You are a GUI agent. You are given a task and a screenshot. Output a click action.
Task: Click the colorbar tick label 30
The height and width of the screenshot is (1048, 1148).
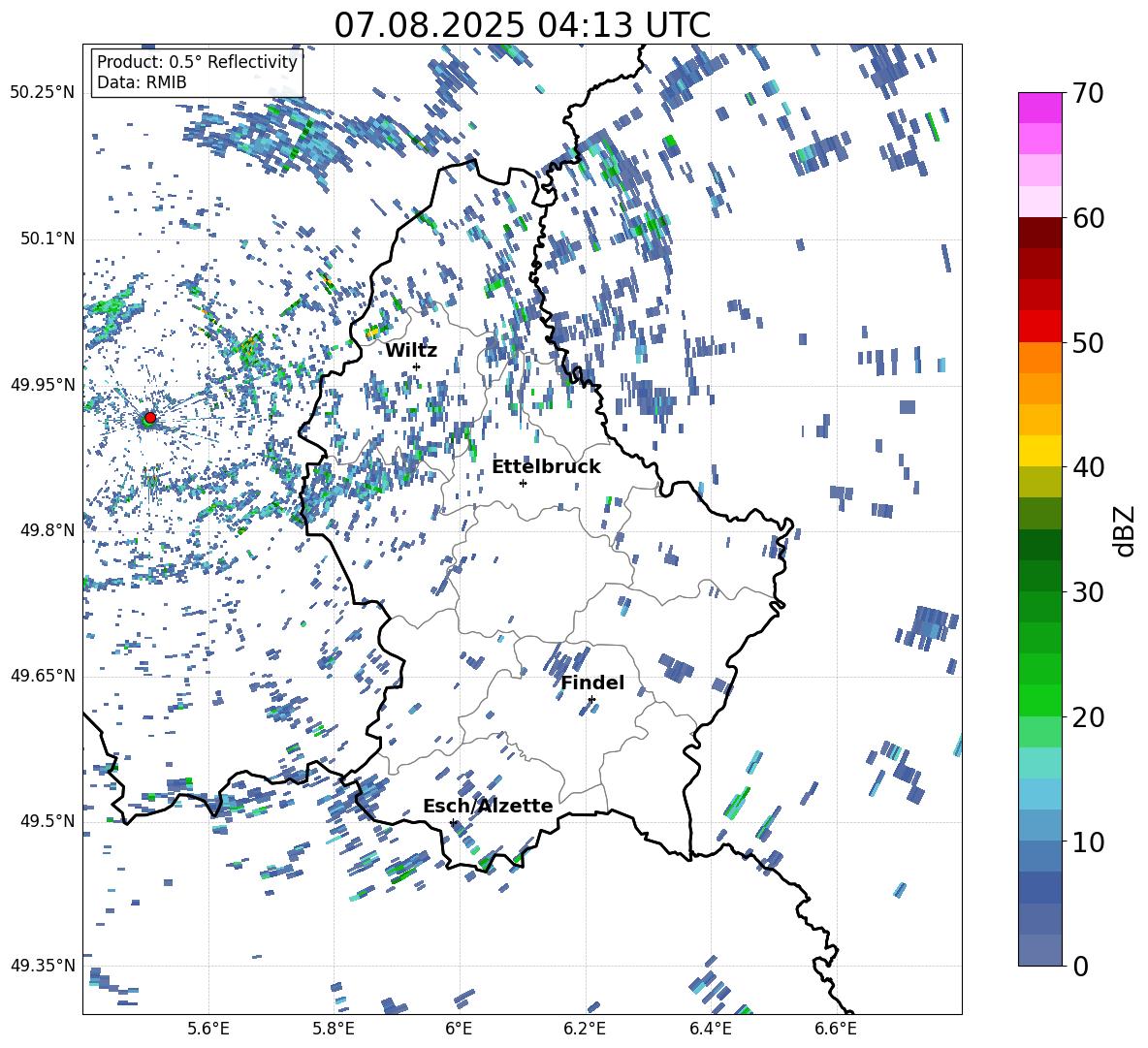(1088, 591)
